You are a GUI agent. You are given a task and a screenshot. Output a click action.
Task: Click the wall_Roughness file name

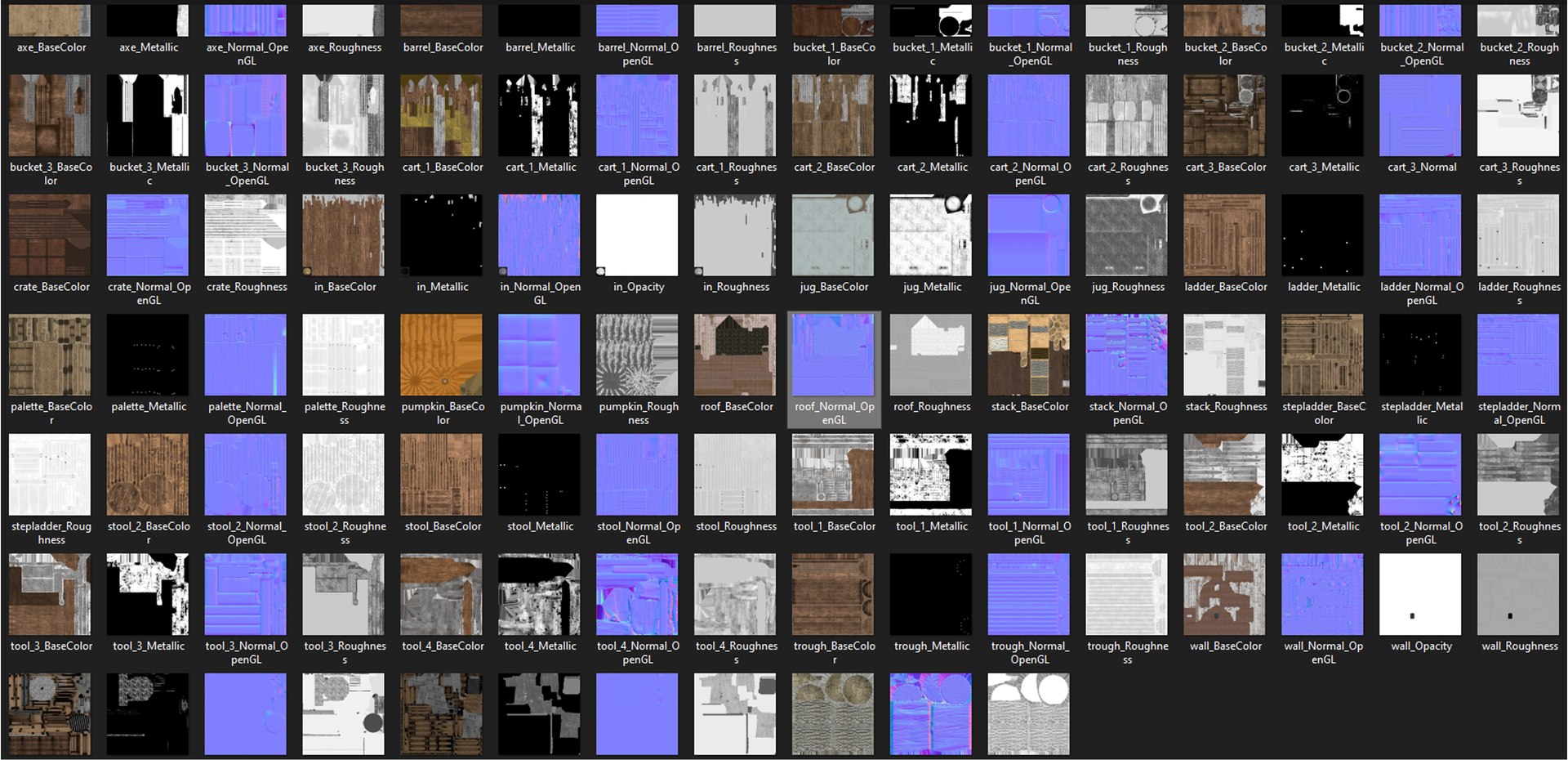[1520, 646]
